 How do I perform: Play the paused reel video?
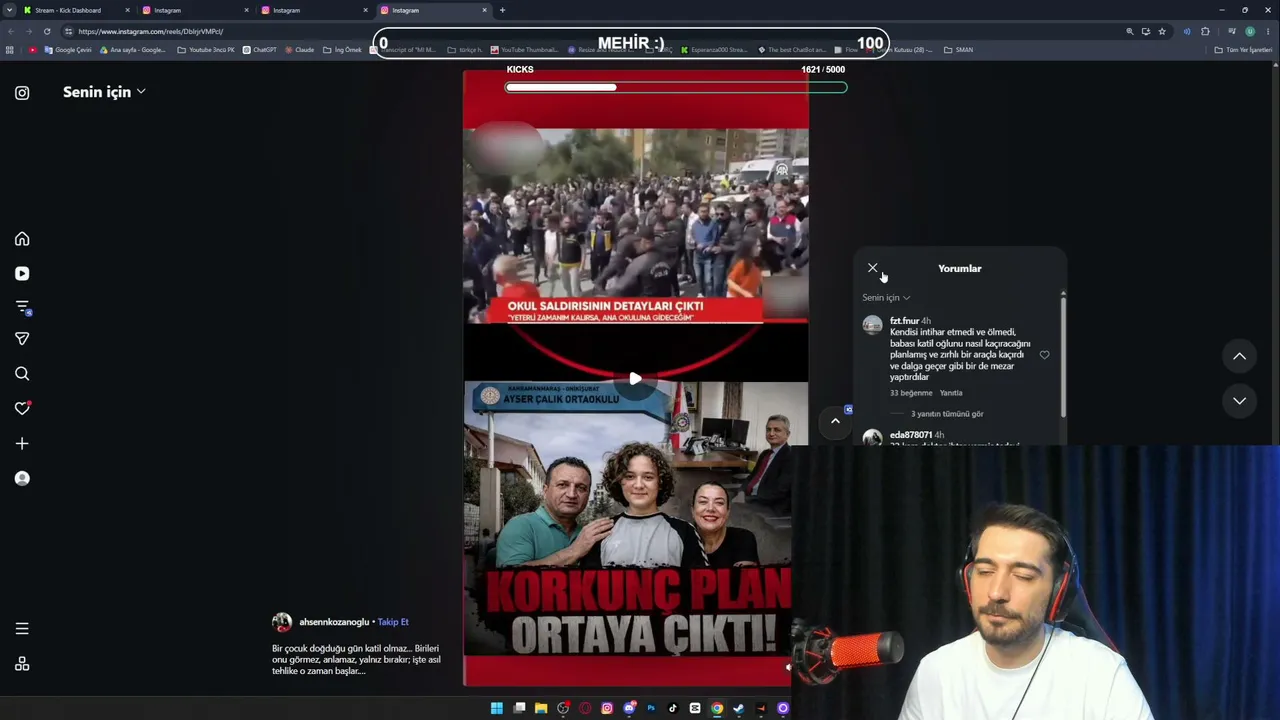tap(635, 379)
